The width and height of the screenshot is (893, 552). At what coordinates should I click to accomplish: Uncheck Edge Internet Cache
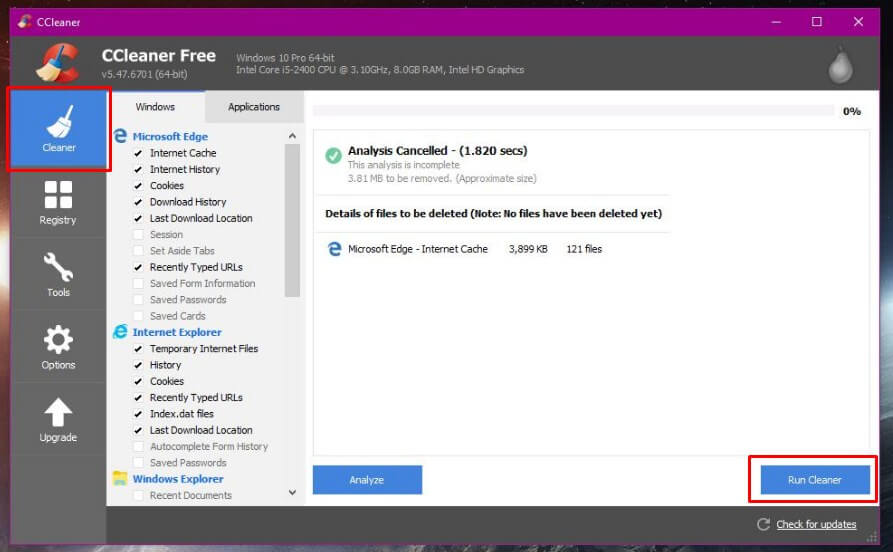tap(138, 153)
